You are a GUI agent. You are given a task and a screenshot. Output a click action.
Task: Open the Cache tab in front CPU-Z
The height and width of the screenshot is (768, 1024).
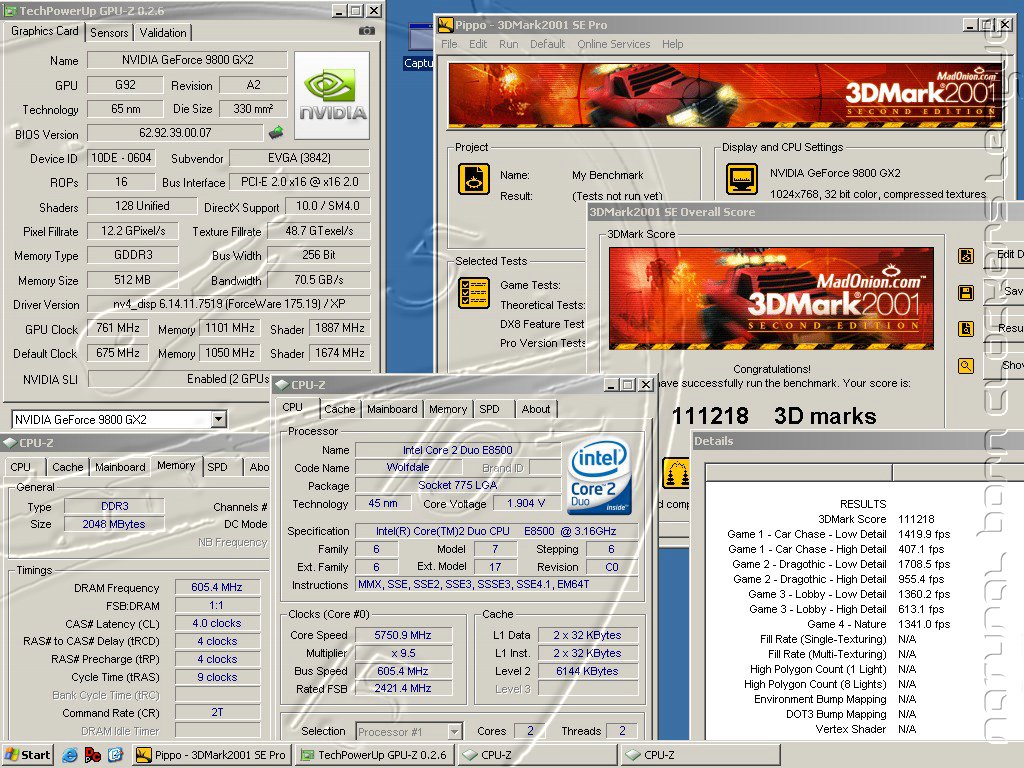point(340,409)
